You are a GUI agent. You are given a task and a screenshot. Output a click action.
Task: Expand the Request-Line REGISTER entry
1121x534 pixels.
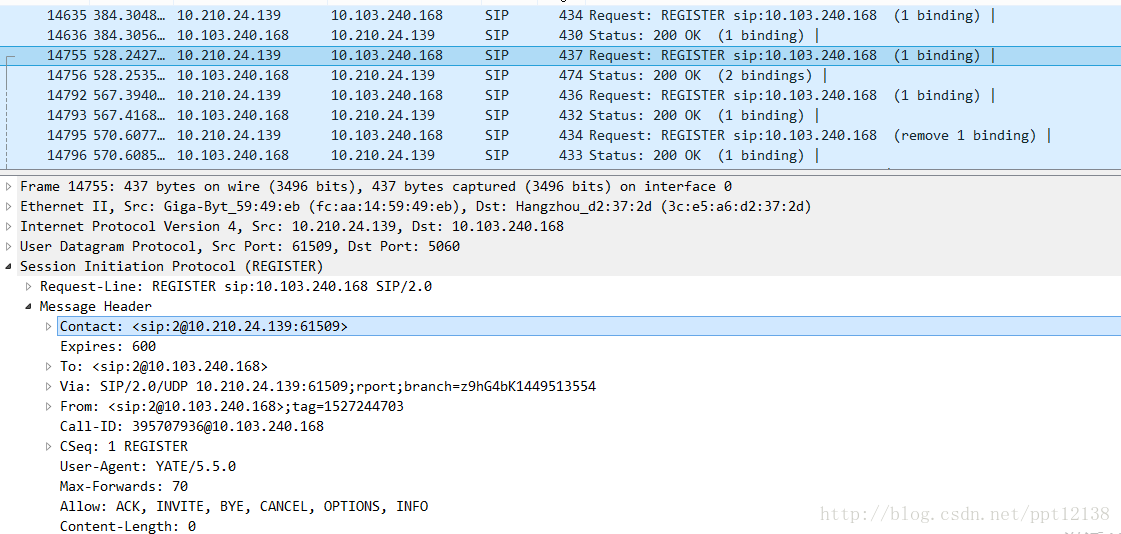(x=29, y=287)
